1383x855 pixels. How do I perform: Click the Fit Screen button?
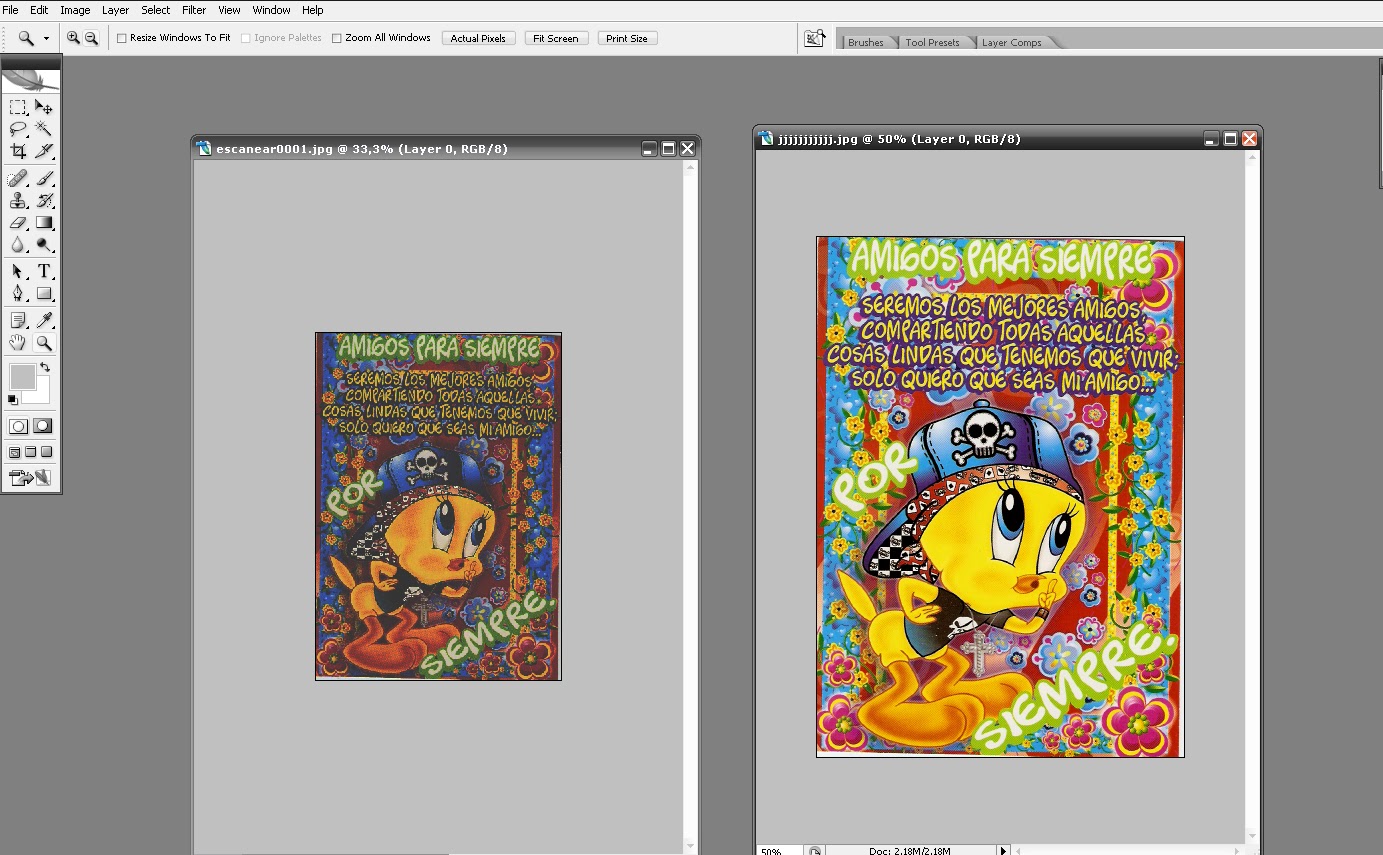coord(556,38)
